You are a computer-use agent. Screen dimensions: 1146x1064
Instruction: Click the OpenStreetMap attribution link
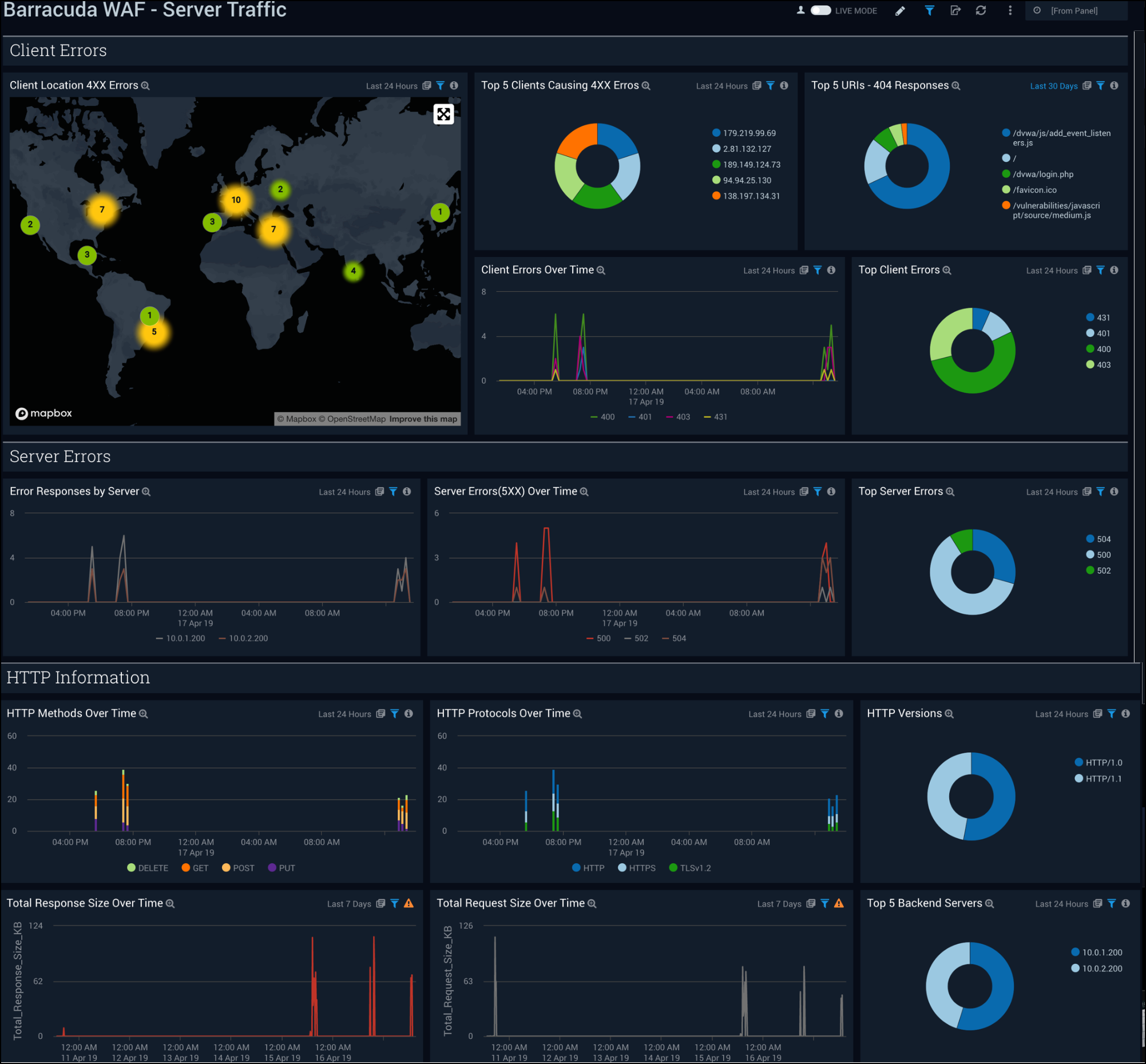tap(354, 419)
